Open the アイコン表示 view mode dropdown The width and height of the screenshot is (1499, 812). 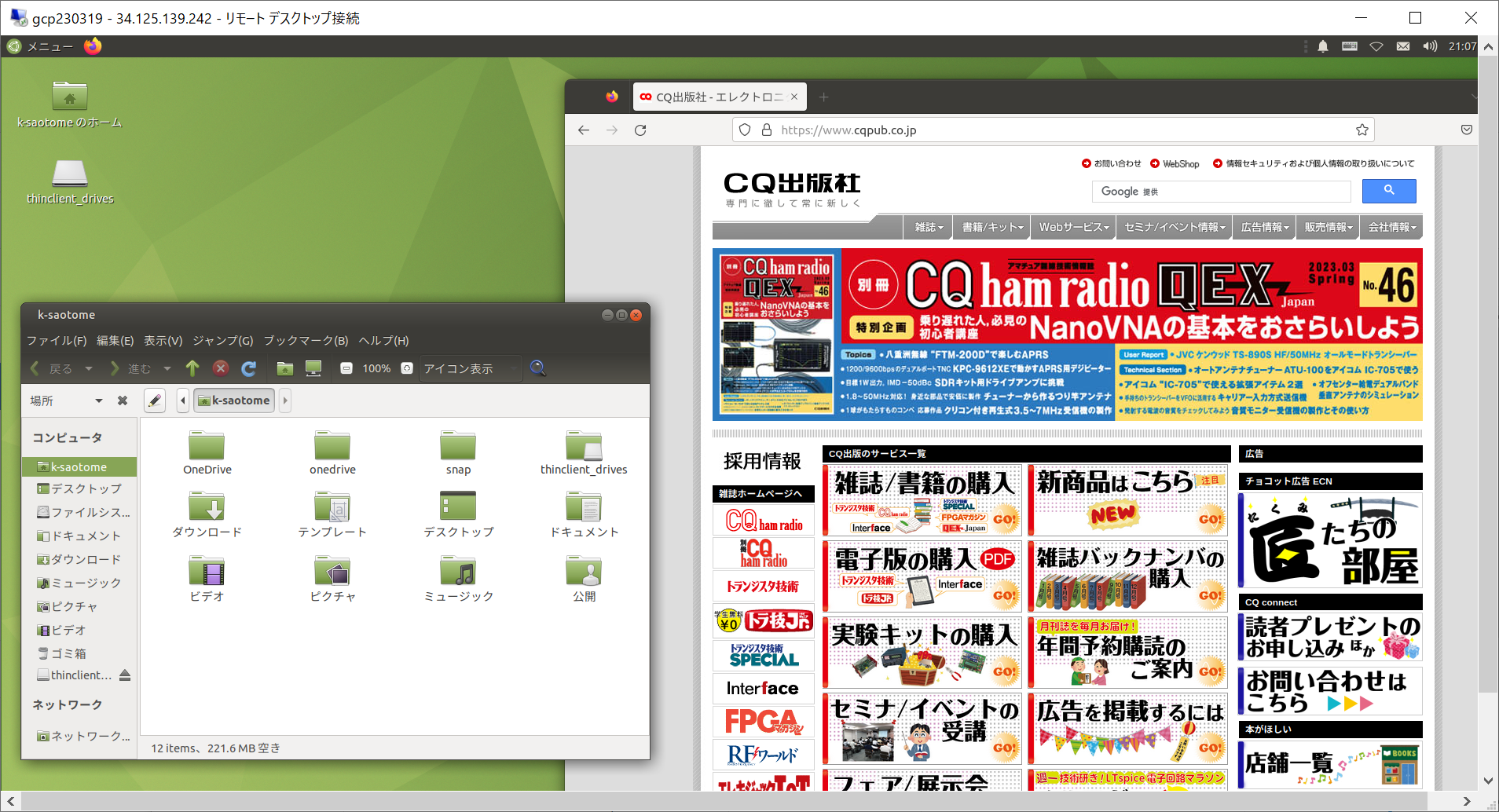471,368
